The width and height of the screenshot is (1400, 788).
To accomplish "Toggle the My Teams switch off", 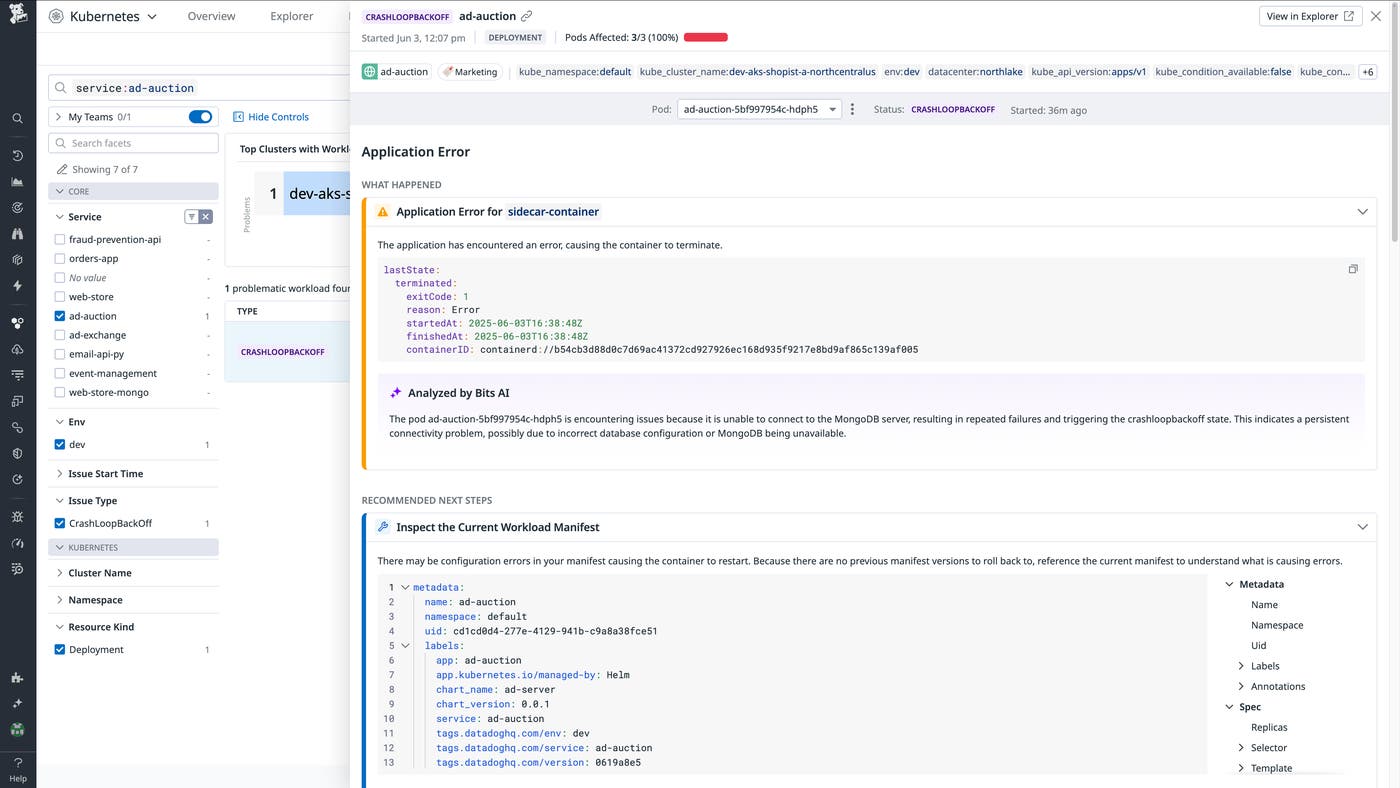I will [200, 116].
